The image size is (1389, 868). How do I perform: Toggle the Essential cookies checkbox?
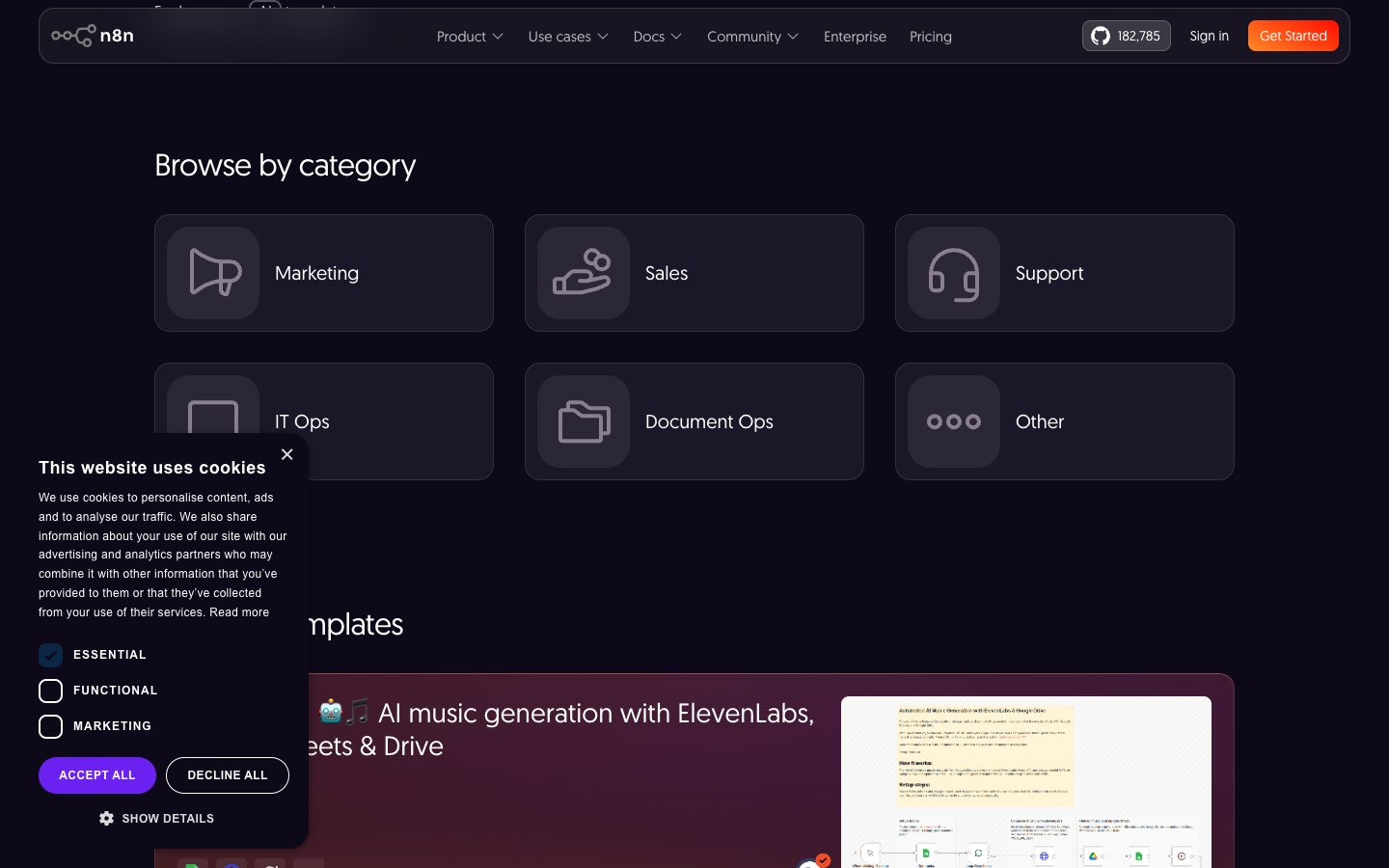pyautogui.click(x=51, y=655)
